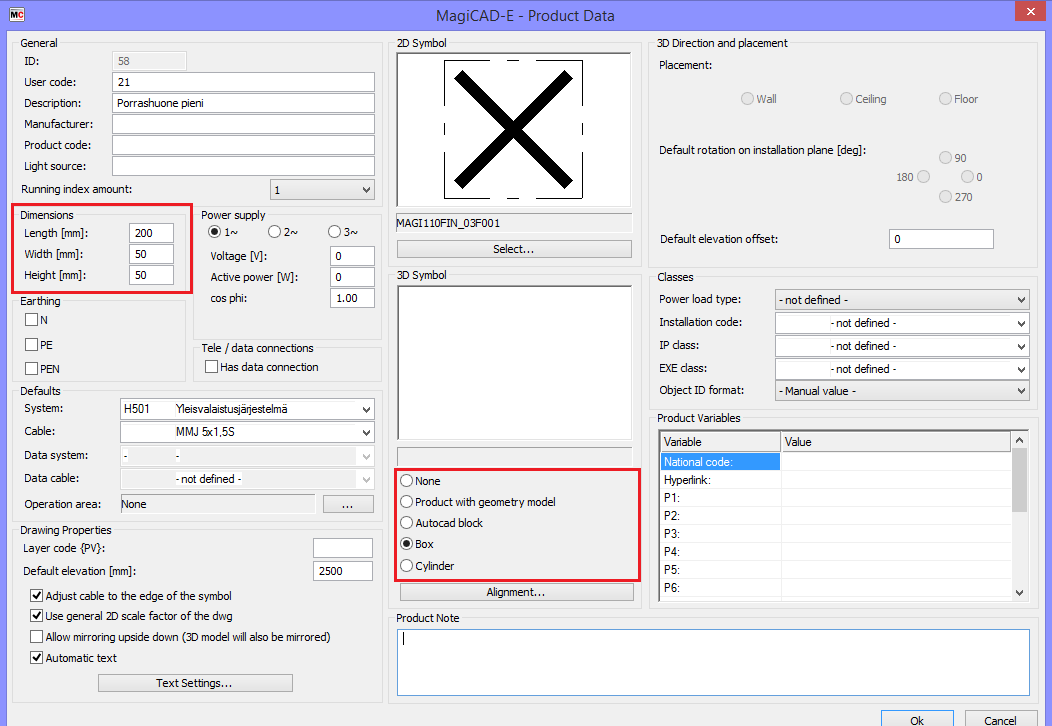Click the Default elevation [mm] field
This screenshot has width=1052, height=726.
(343, 571)
